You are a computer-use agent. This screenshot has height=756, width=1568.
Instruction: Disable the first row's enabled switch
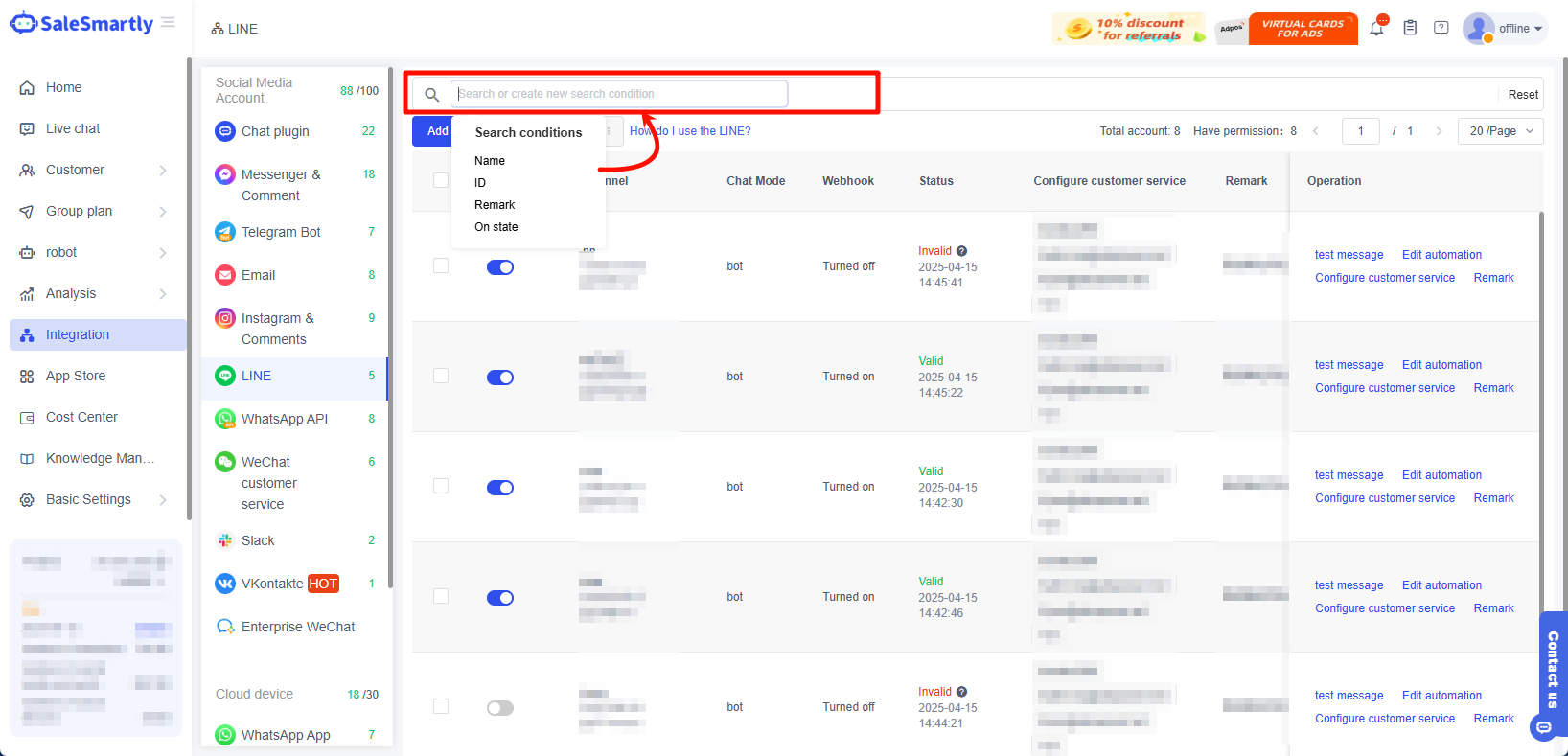coord(500,267)
